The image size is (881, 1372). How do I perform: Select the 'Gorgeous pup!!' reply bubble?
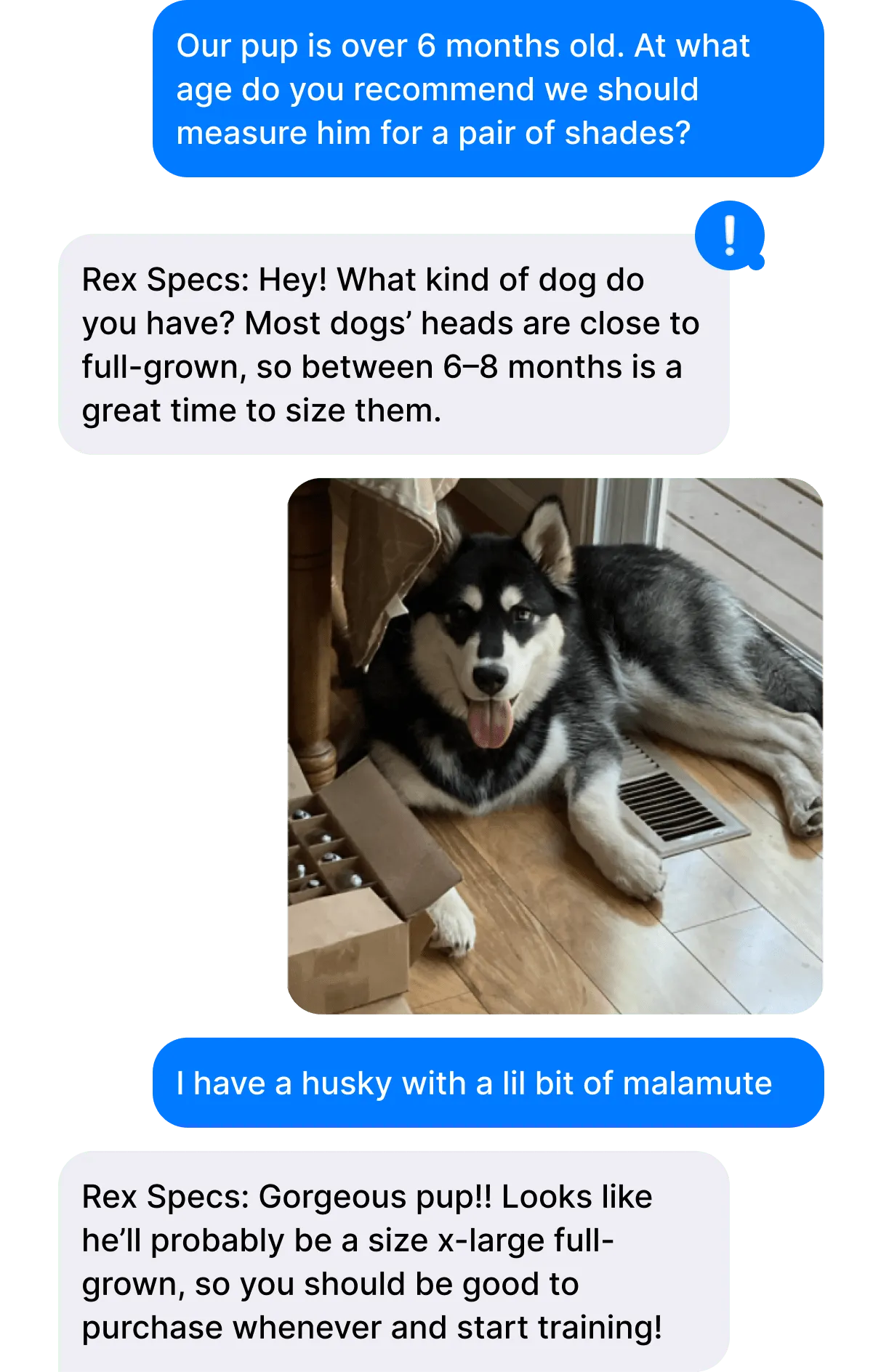click(393, 1262)
